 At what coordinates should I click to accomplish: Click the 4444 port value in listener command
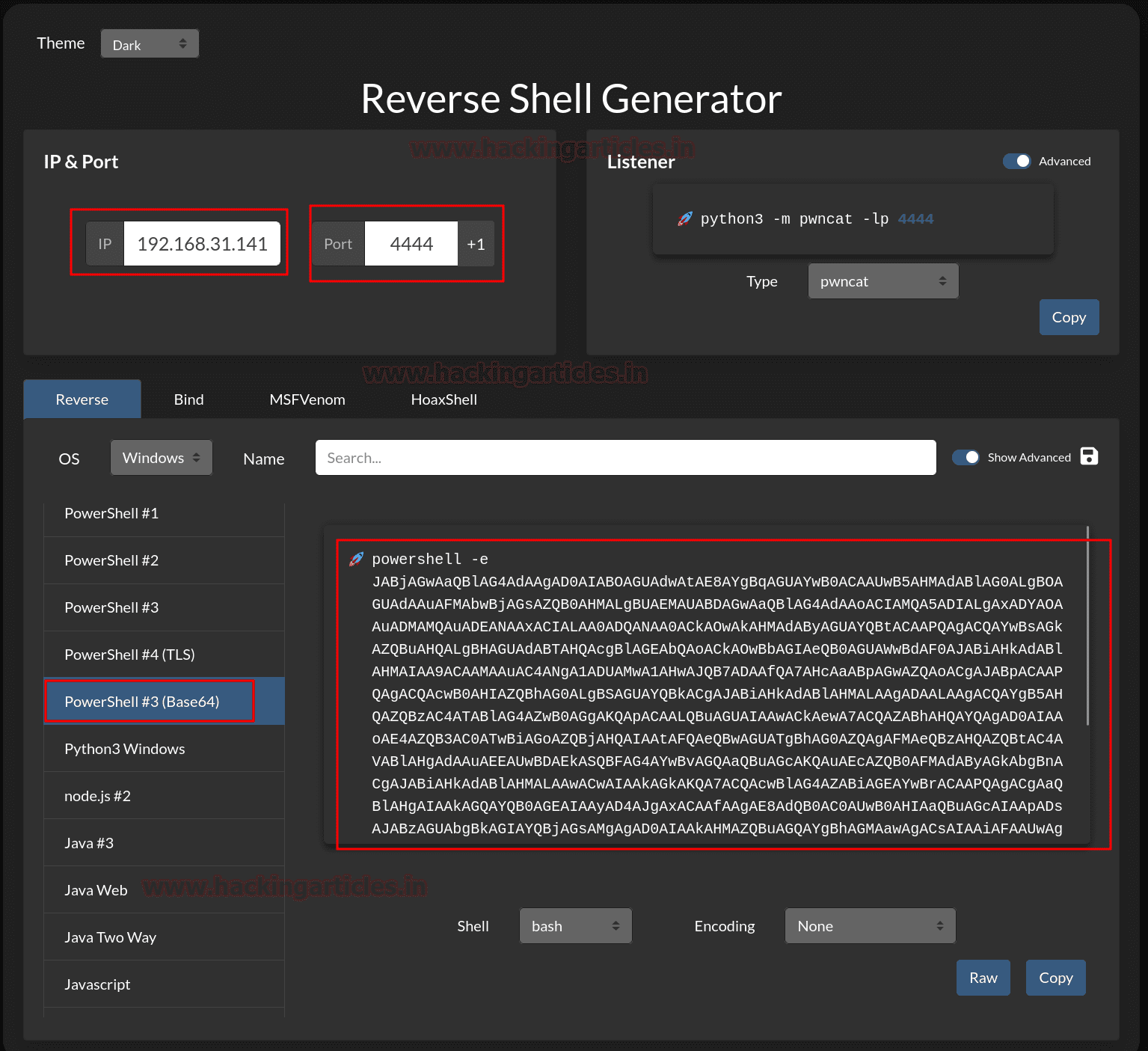point(916,219)
